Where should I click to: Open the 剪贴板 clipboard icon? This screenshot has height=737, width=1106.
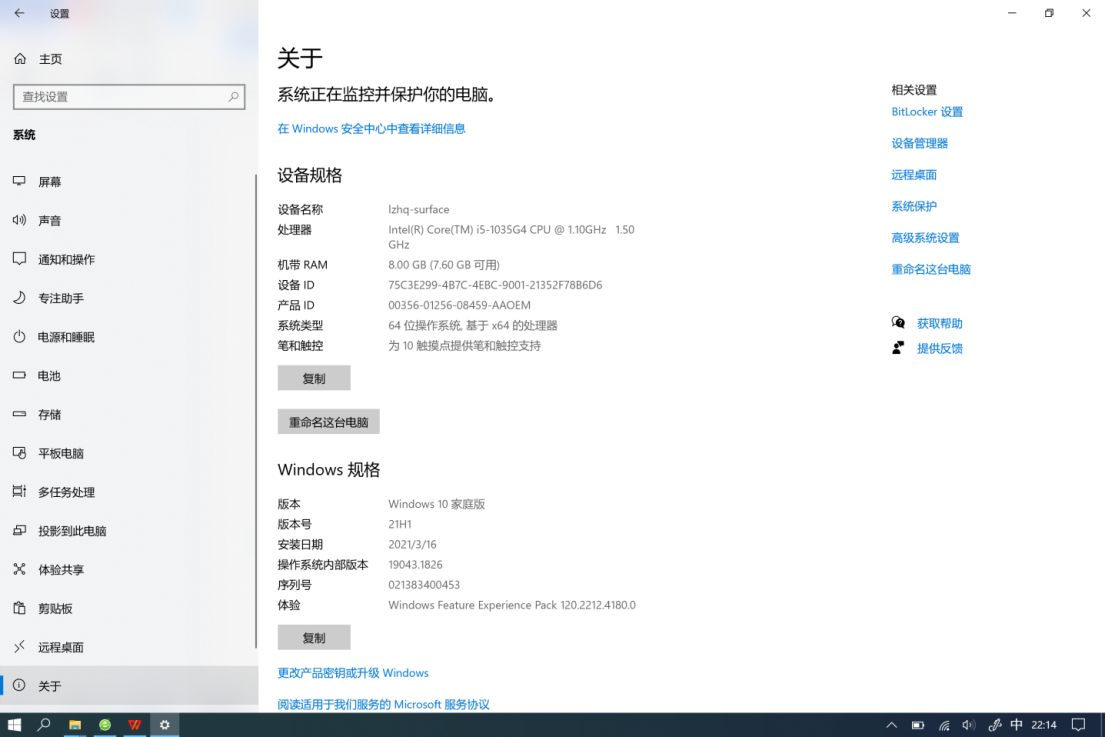point(19,608)
